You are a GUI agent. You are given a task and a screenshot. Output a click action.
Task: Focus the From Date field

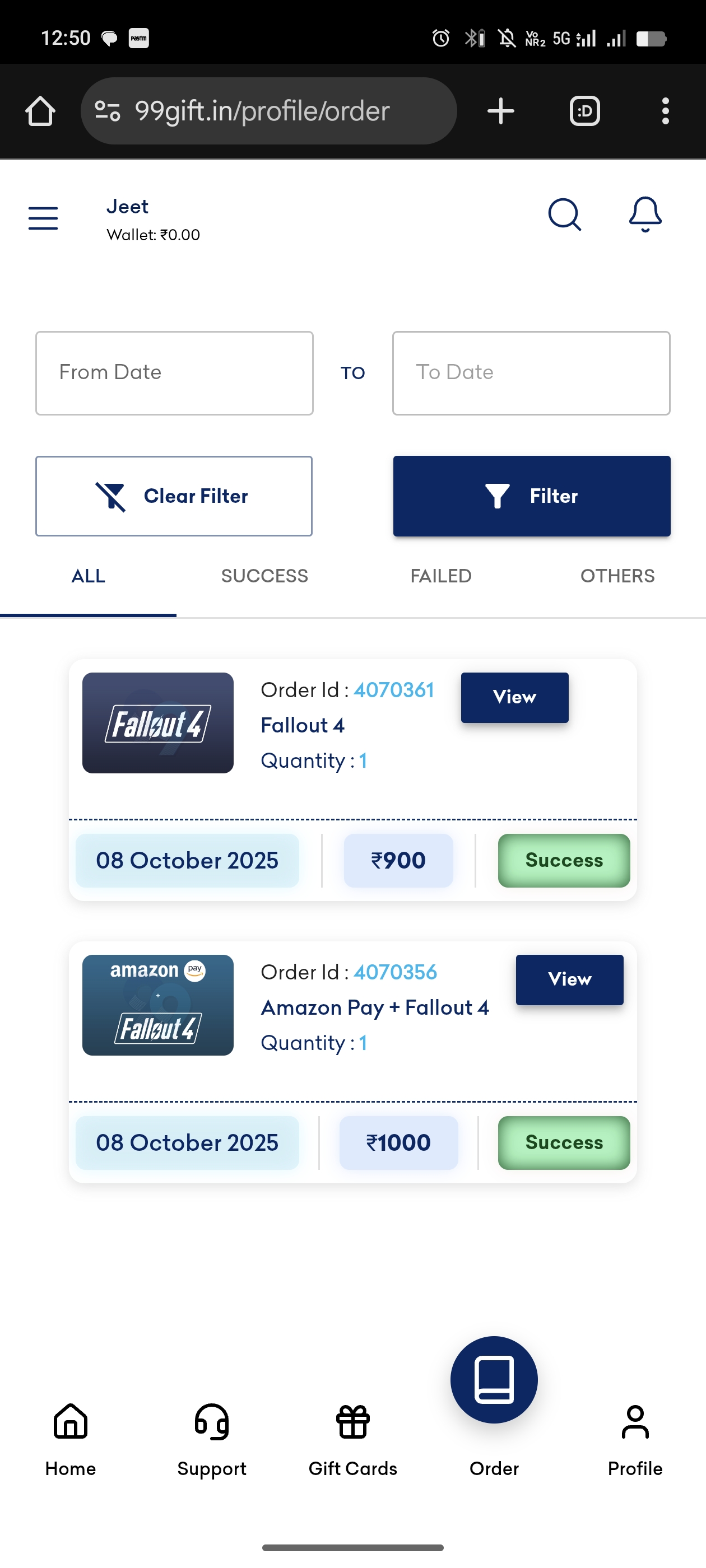(x=174, y=373)
